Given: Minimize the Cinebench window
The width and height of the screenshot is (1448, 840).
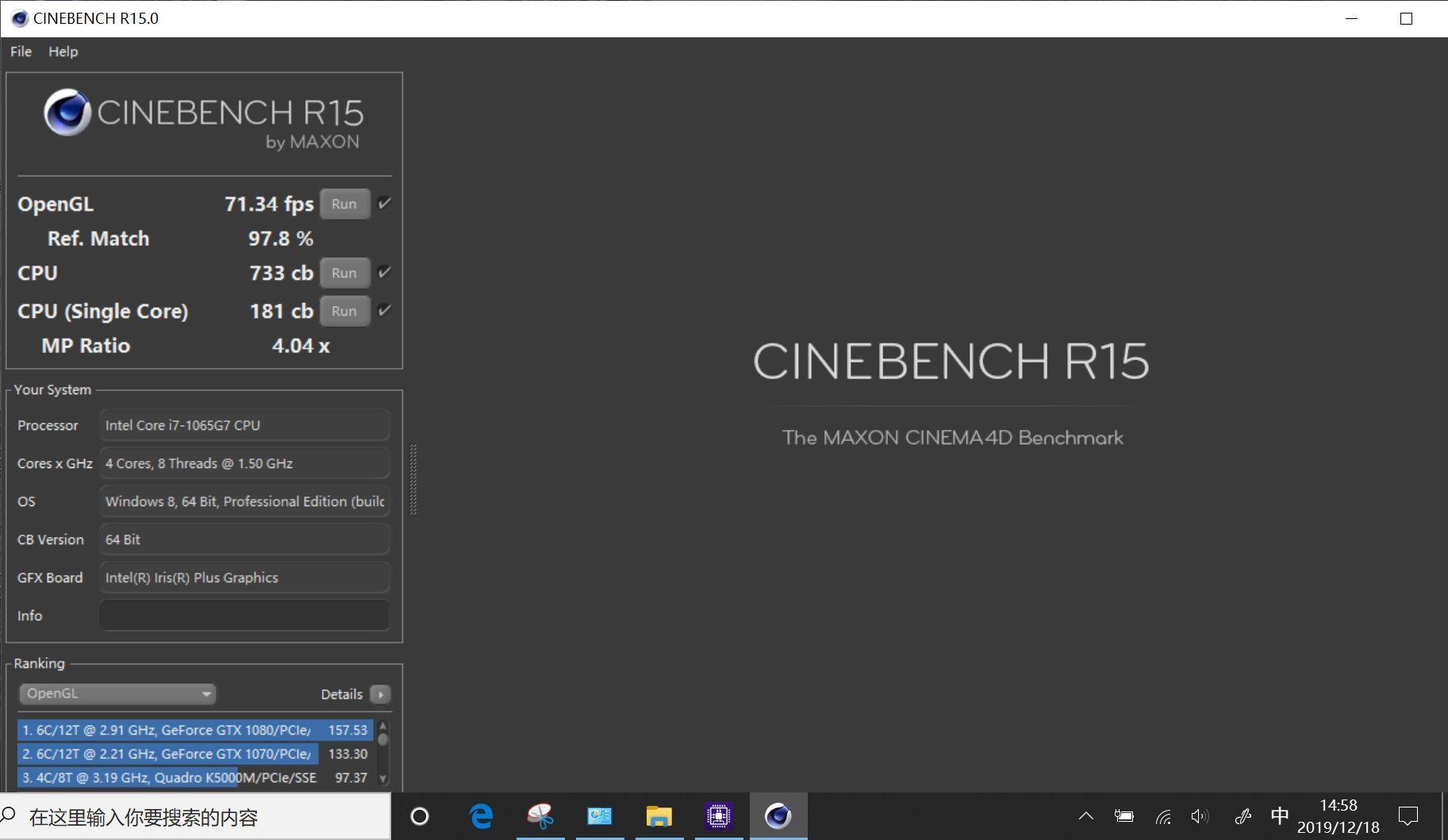Looking at the screenshot, I should pos(1352,18).
